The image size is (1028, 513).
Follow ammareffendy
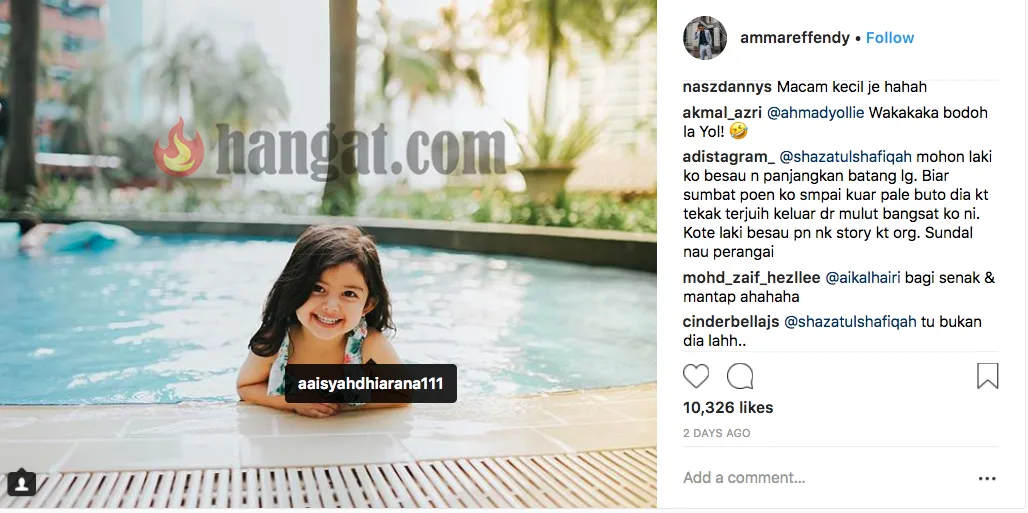click(890, 38)
